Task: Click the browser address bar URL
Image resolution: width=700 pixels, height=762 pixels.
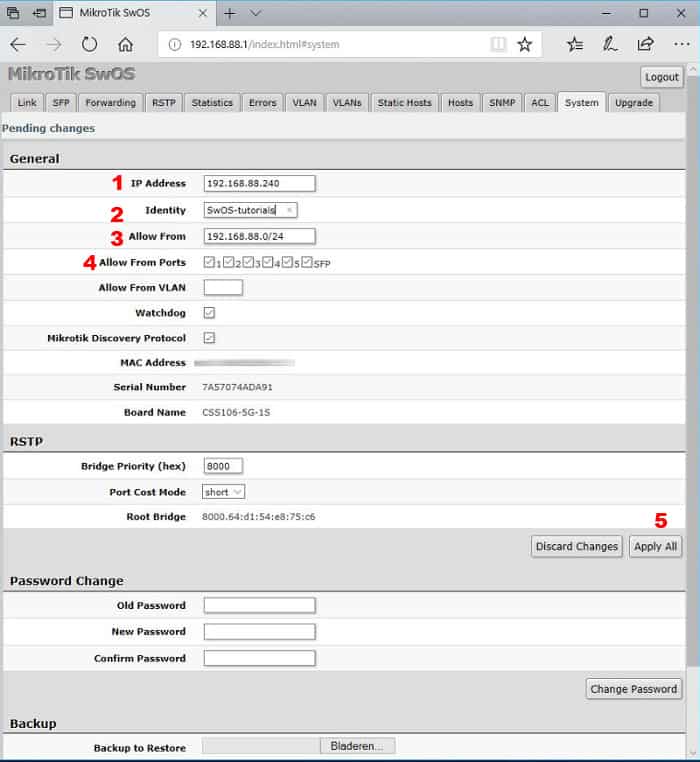Action: (x=264, y=45)
